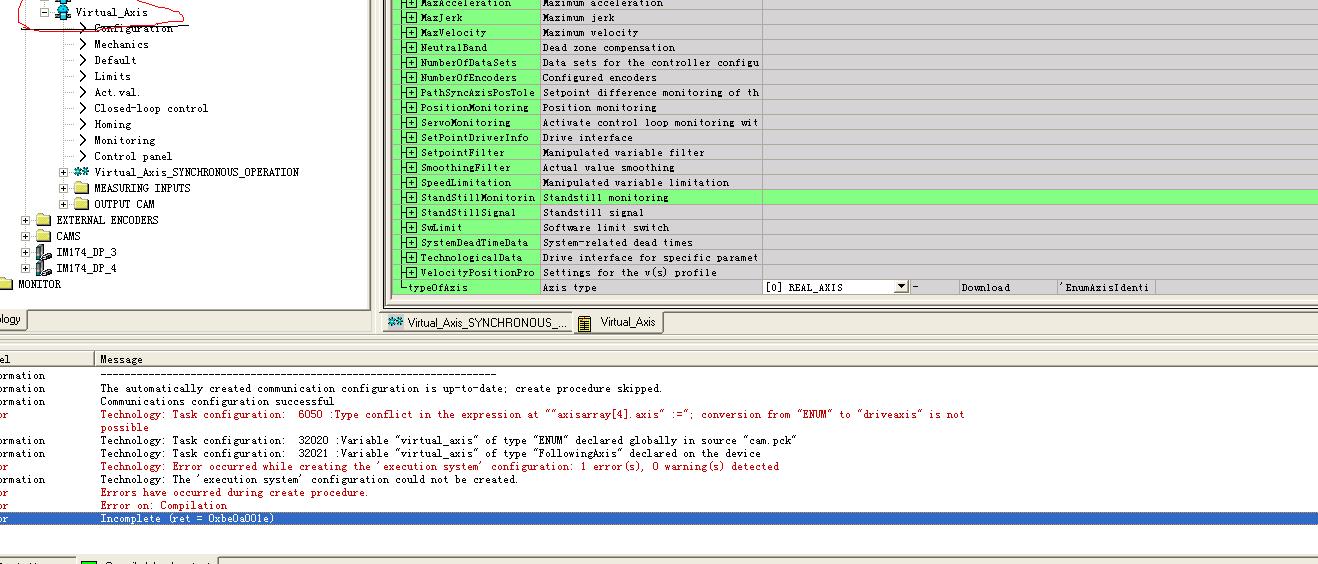
Task: Expand the CAMS folder node
Action: coord(26,236)
